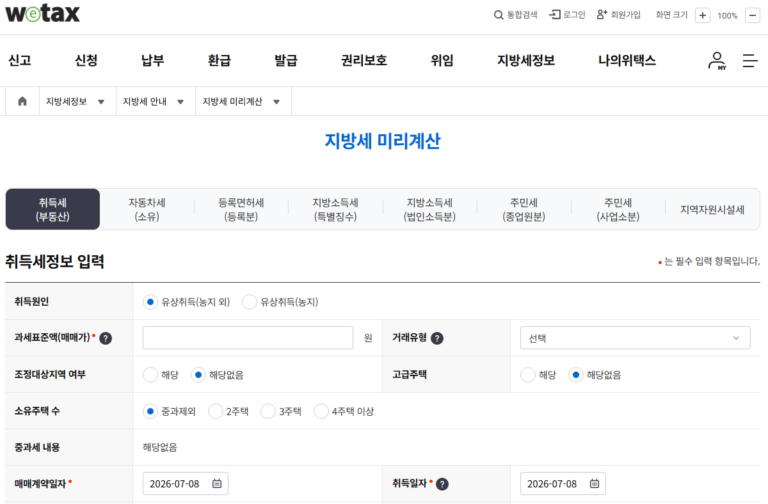This screenshot has height=504, width=768.
Task: Click the 매매계약일자 date field
Action: click(185, 483)
